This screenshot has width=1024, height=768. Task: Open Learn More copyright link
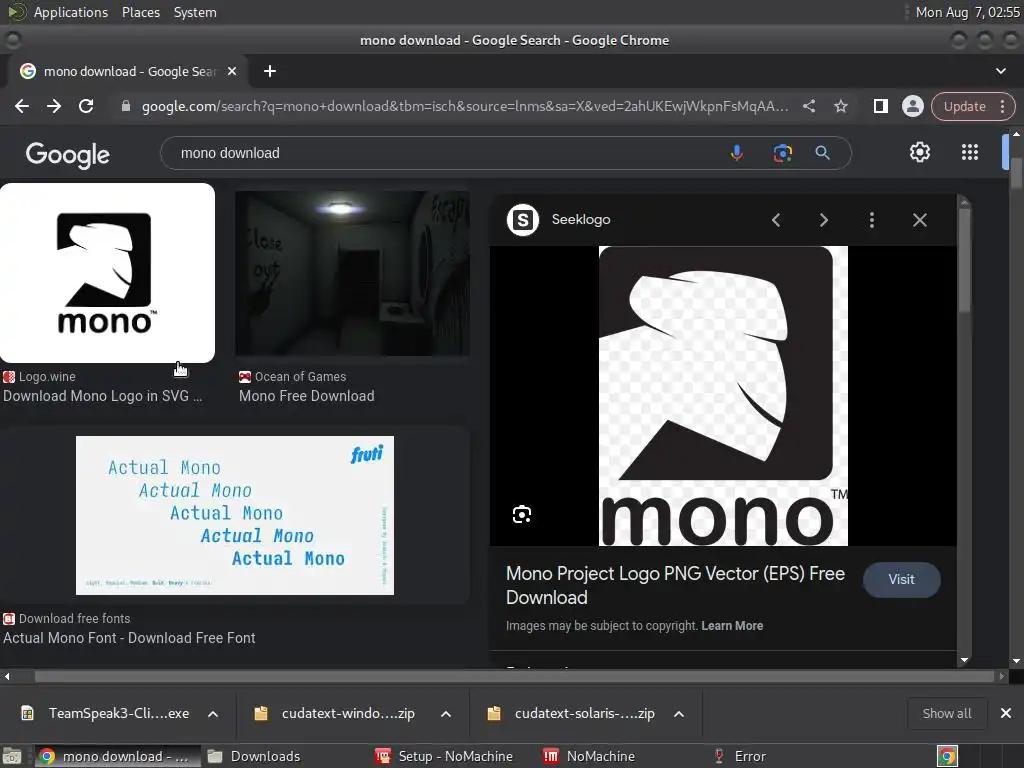[x=732, y=626]
